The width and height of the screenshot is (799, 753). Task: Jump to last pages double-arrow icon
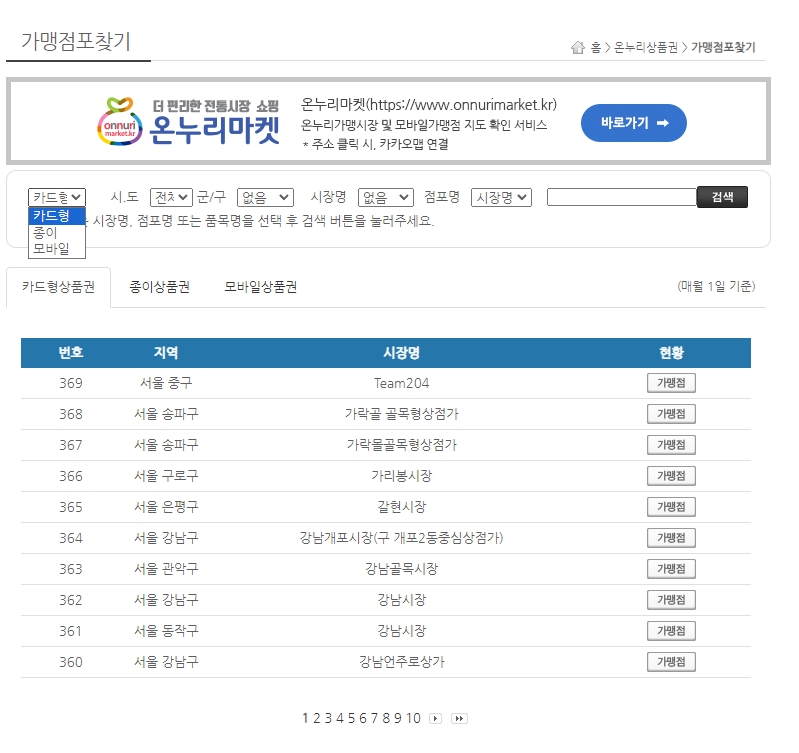pos(459,718)
